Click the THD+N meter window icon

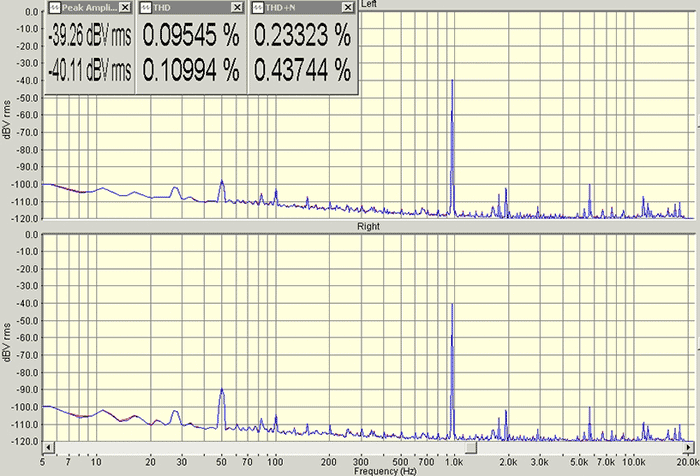point(258,7)
